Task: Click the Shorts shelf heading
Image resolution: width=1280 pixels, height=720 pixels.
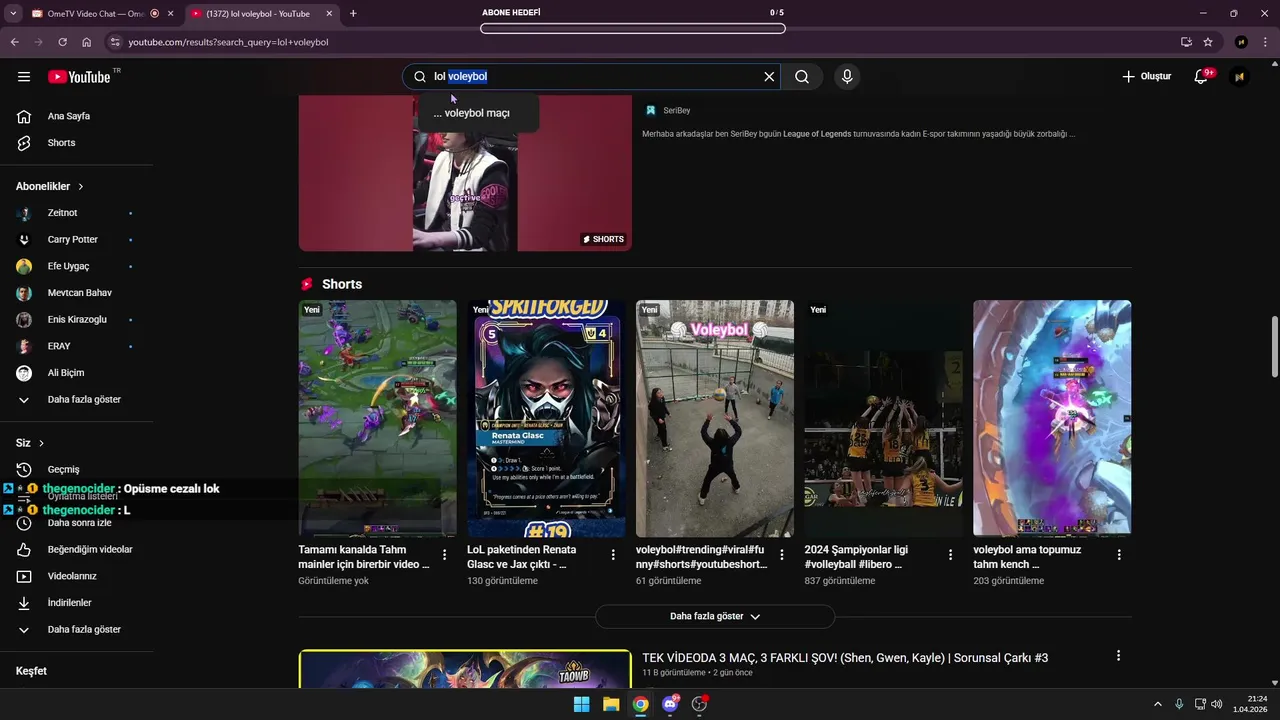Action: (342, 284)
